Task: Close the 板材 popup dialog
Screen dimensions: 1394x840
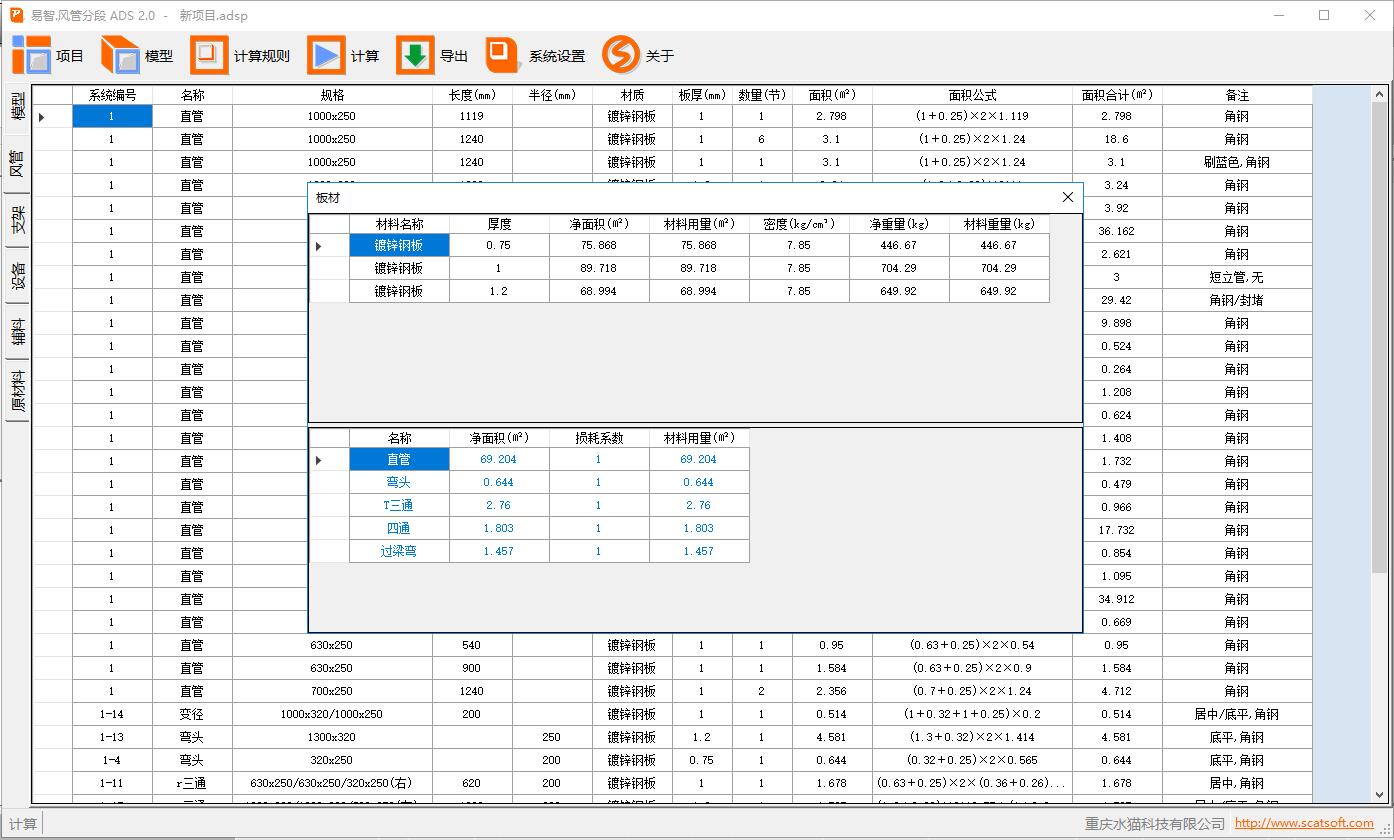Action: pos(1067,197)
